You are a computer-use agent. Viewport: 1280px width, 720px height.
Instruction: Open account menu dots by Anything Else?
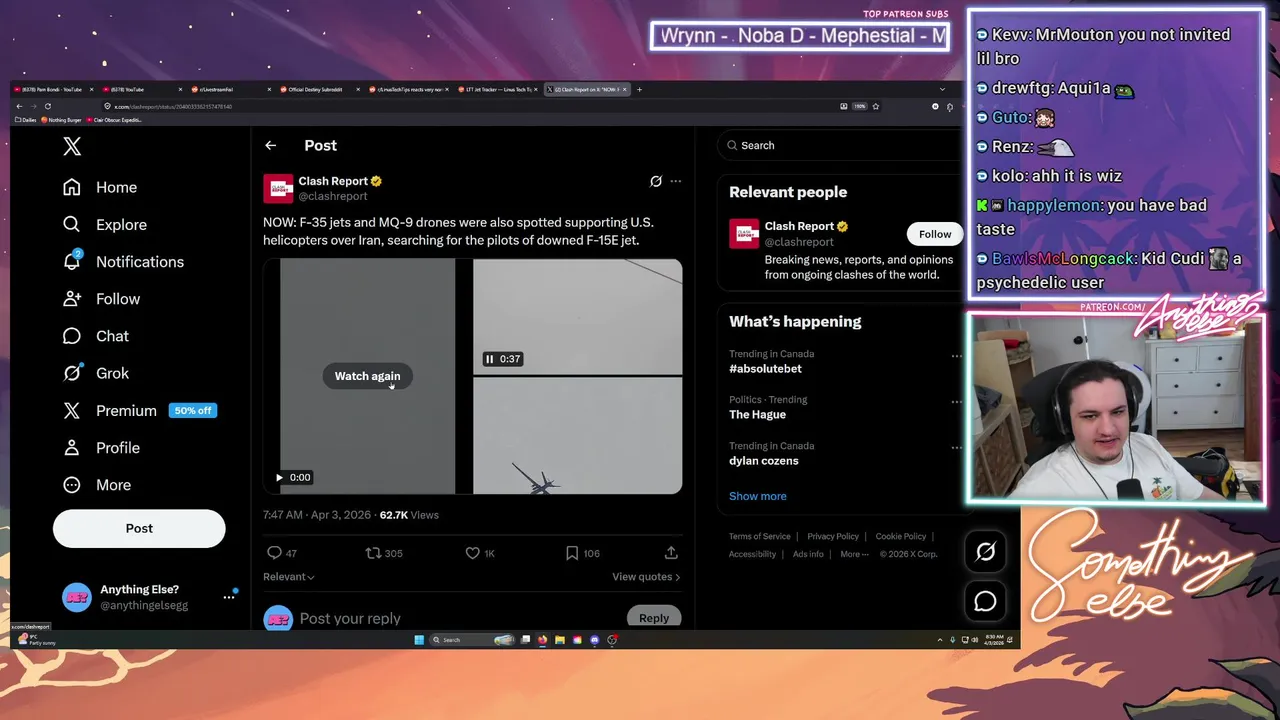point(229,597)
